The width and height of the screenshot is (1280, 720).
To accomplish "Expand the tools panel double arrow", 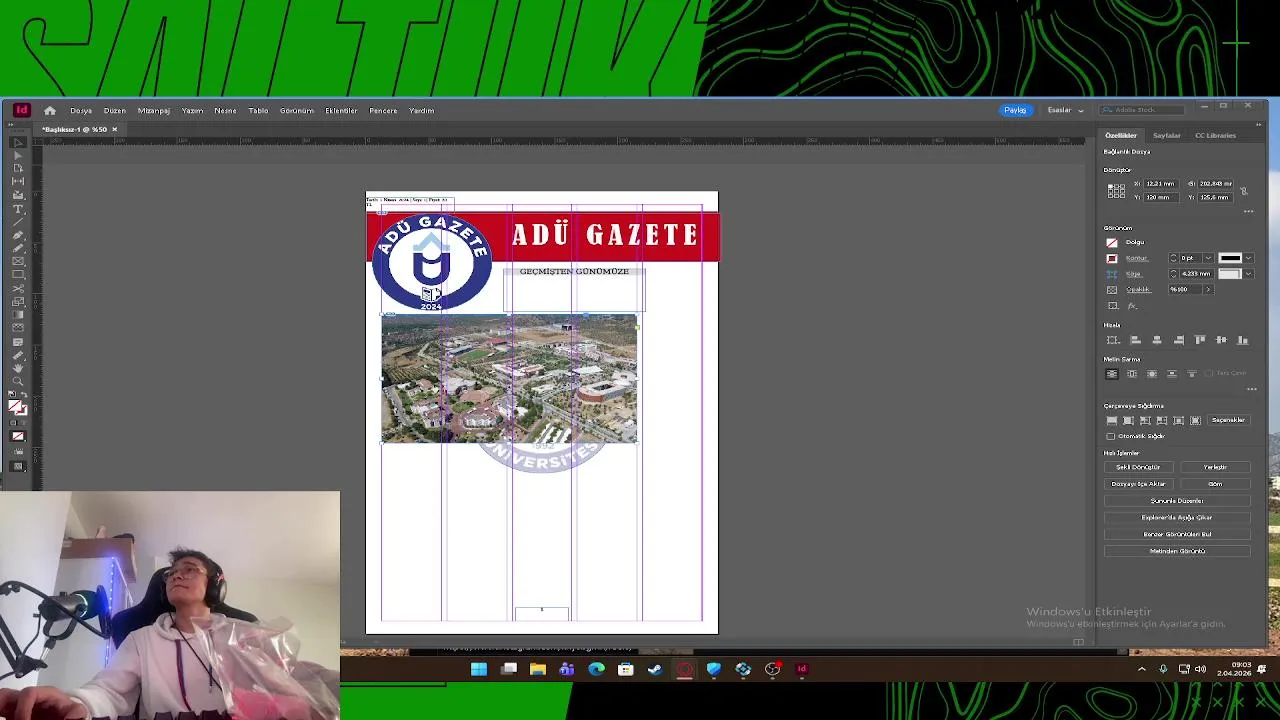I will click(x=13, y=125).
